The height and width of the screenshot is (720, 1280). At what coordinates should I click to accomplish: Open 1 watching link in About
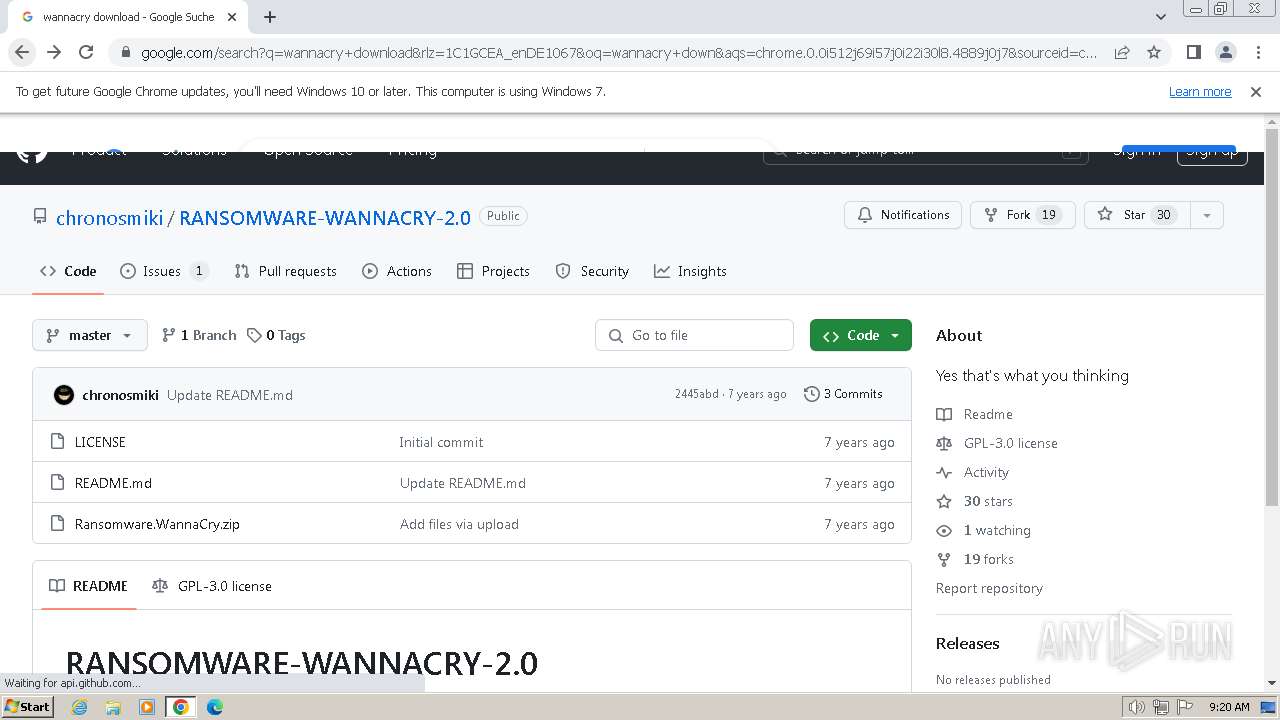[x=984, y=530]
